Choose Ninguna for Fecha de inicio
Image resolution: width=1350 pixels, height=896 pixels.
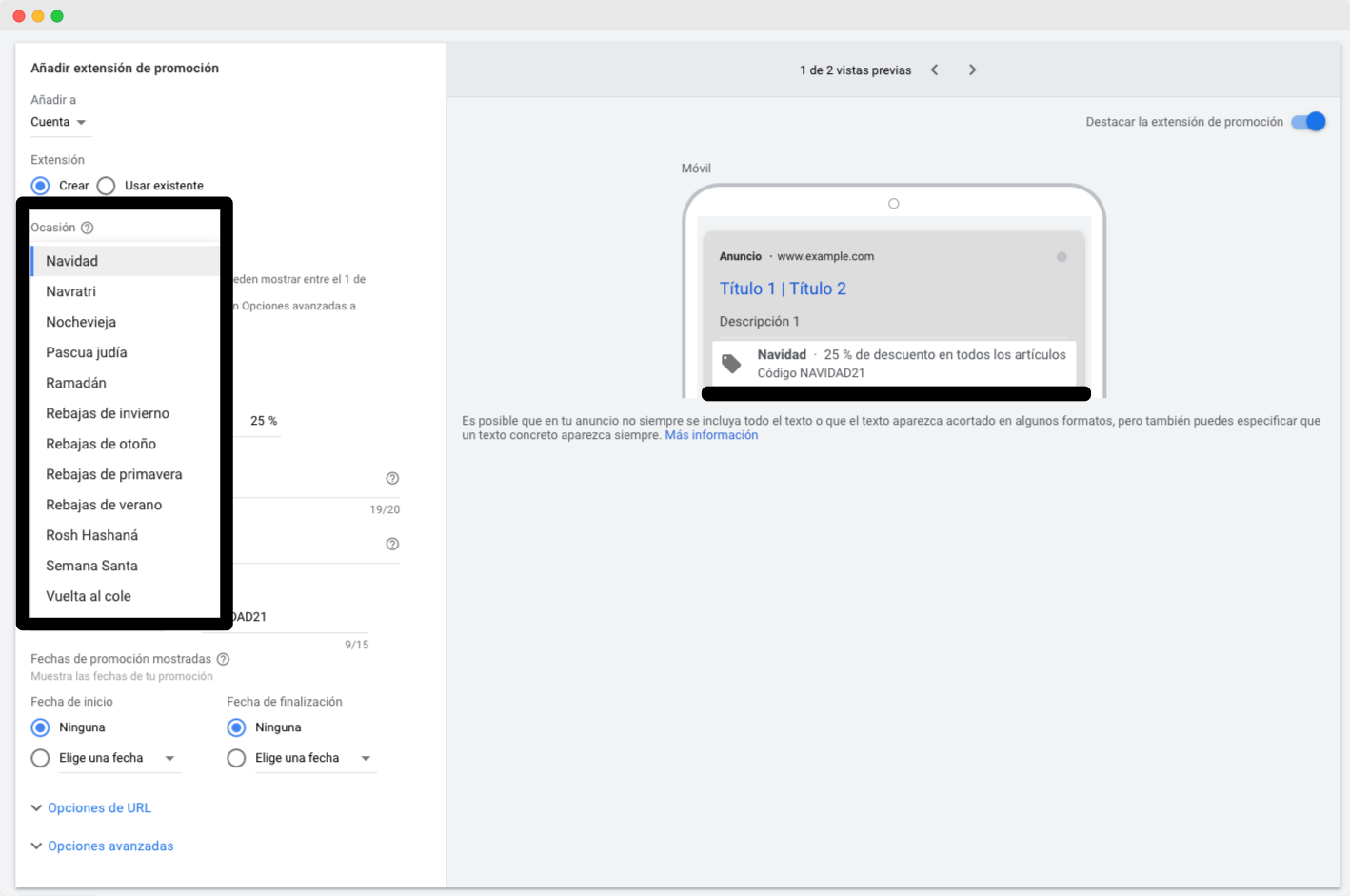(40, 727)
